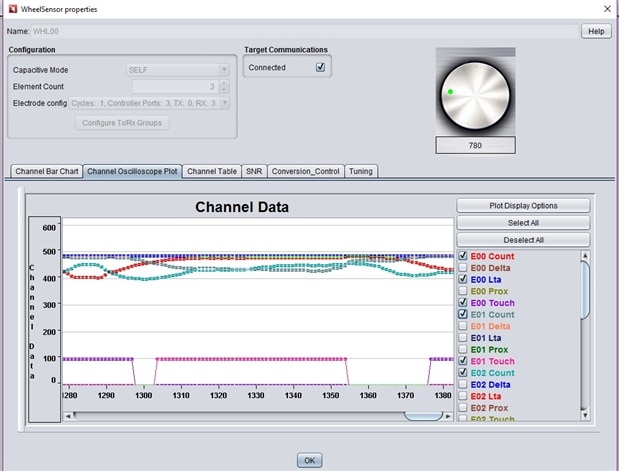This screenshot has height=471, width=619.
Task: Click the plot horizontal scroll right arrow
Action: click(448, 415)
